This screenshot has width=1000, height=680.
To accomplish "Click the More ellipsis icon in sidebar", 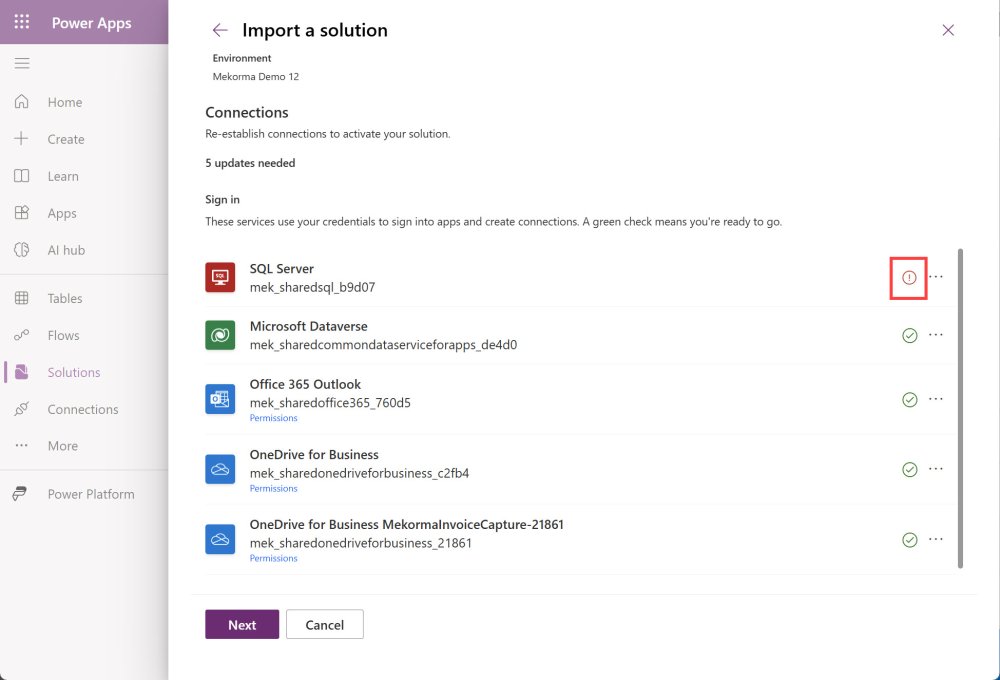I will coord(22,445).
